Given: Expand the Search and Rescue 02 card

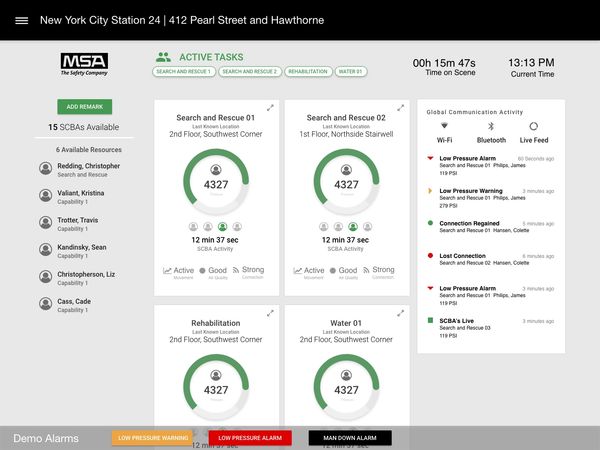Looking at the screenshot, I should click(x=400, y=108).
